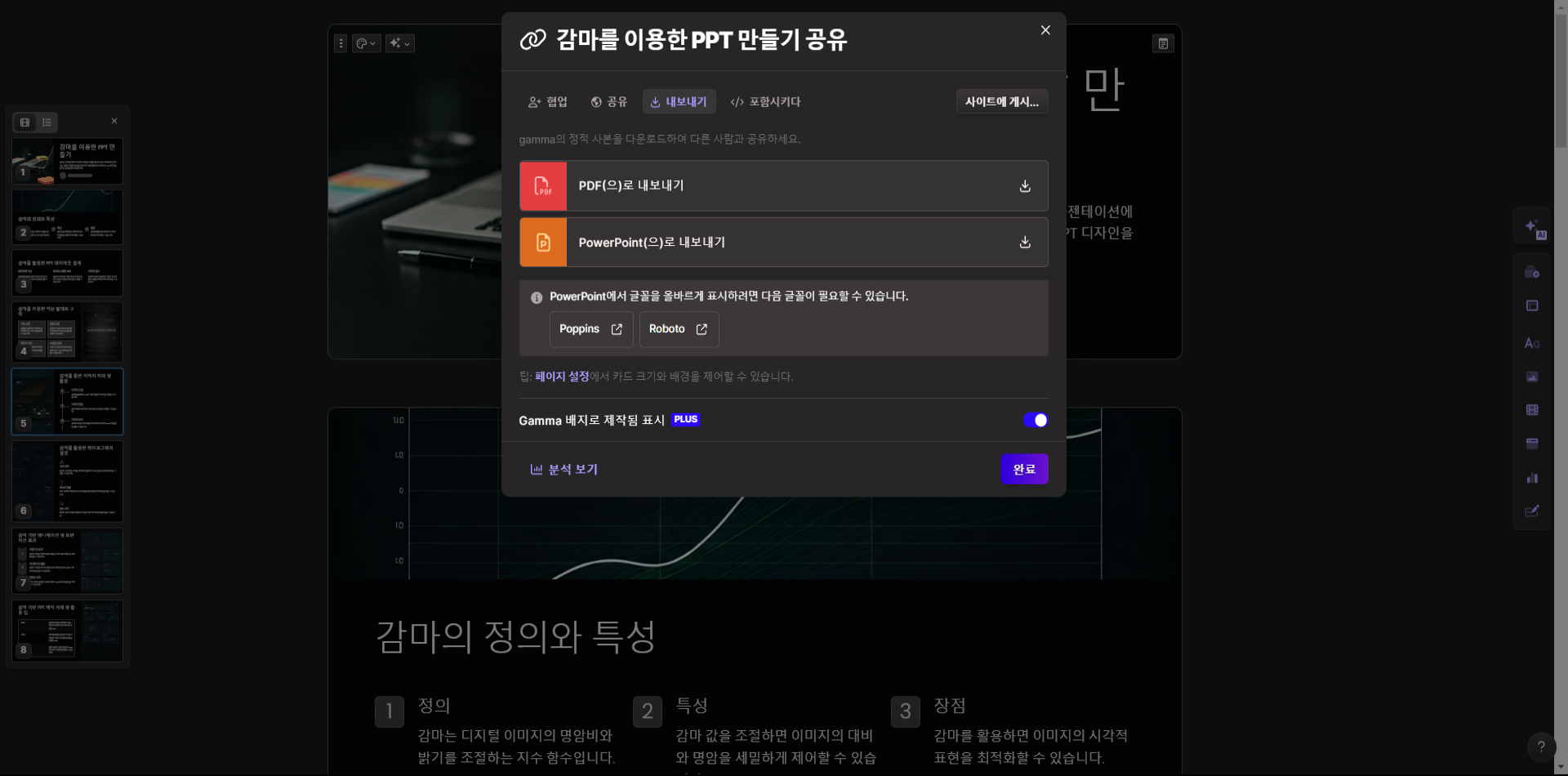Select the filmstrip view toggle in the slide panel

pos(24,122)
